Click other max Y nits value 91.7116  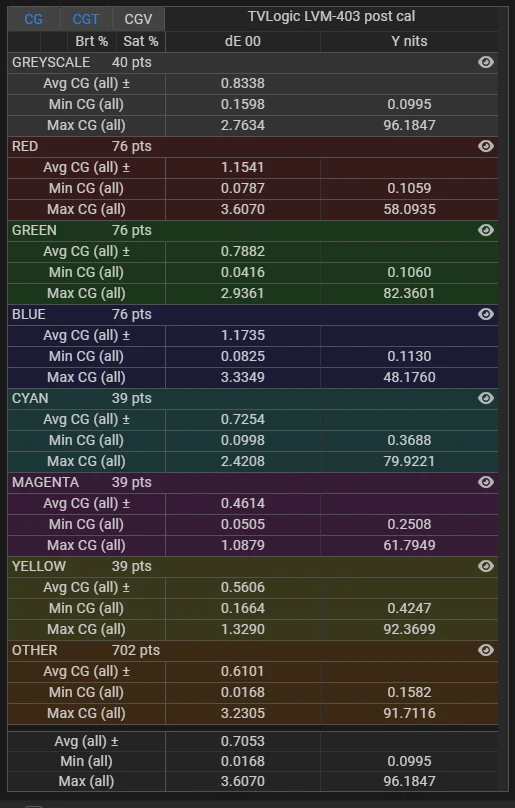click(409, 713)
